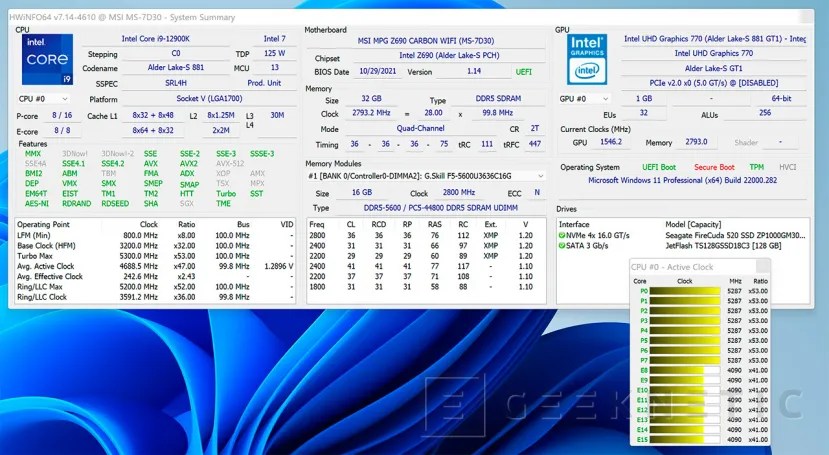Click the AVX2 feature flag
The image size is (829, 455).
tap(189, 164)
